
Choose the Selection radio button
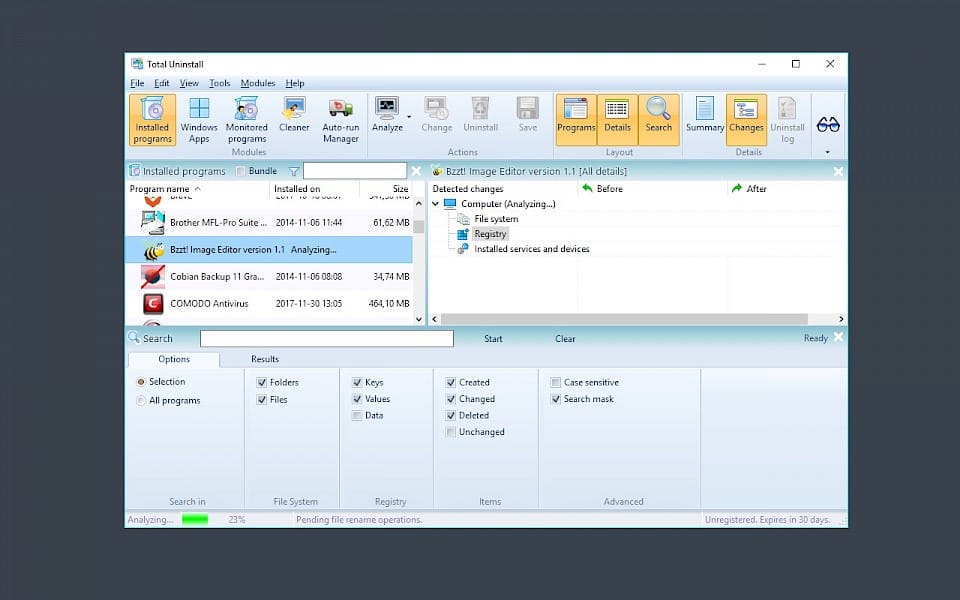(x=141, y=382)
